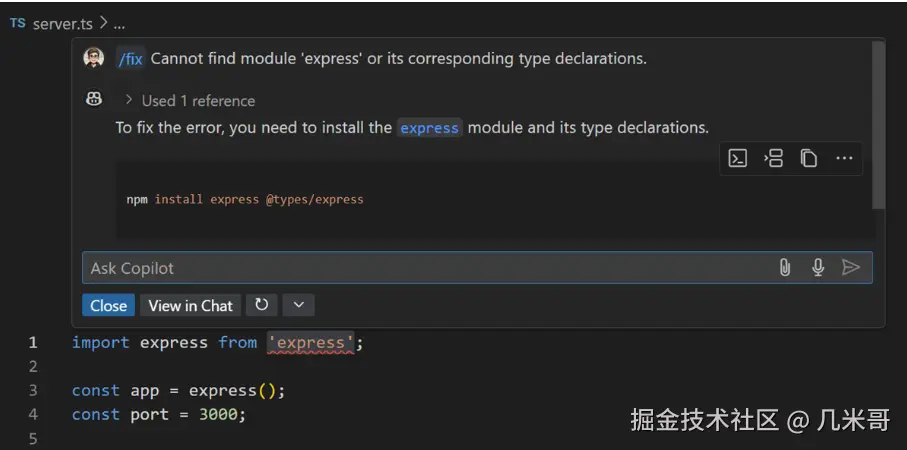Image resolution: width=907 pixels, height=450 pixels.
Task: Click the user avatar icon
Action: tap(94, 58)
